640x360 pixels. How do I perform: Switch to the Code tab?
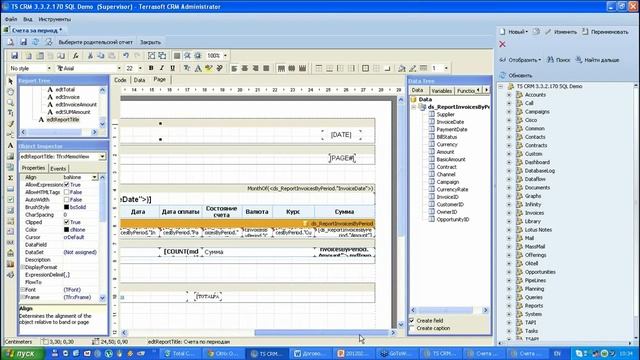pyautogui.click(x=120, y=80)
